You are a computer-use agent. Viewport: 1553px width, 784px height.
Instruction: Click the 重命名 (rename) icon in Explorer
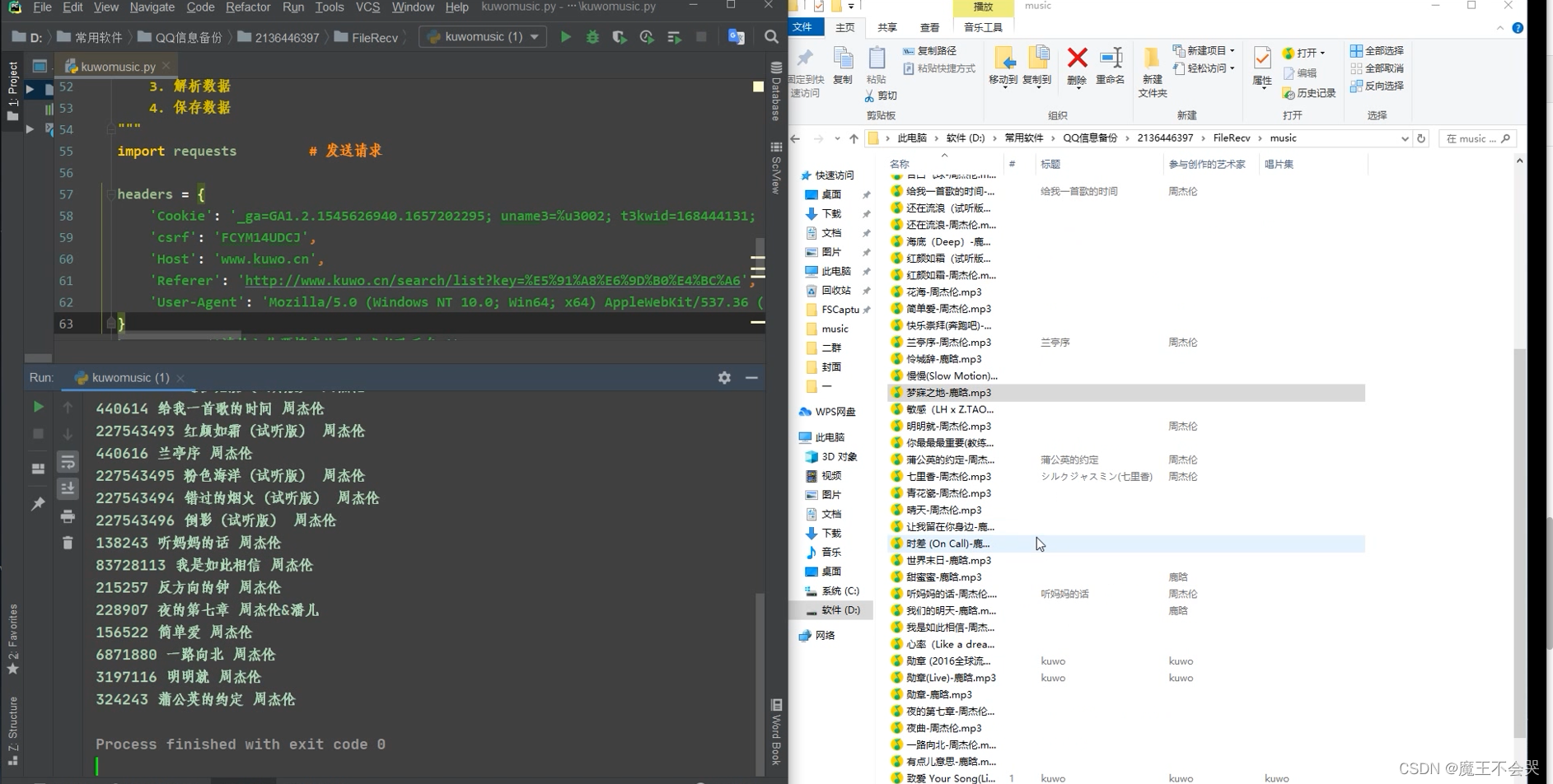tap(1111, 66)
